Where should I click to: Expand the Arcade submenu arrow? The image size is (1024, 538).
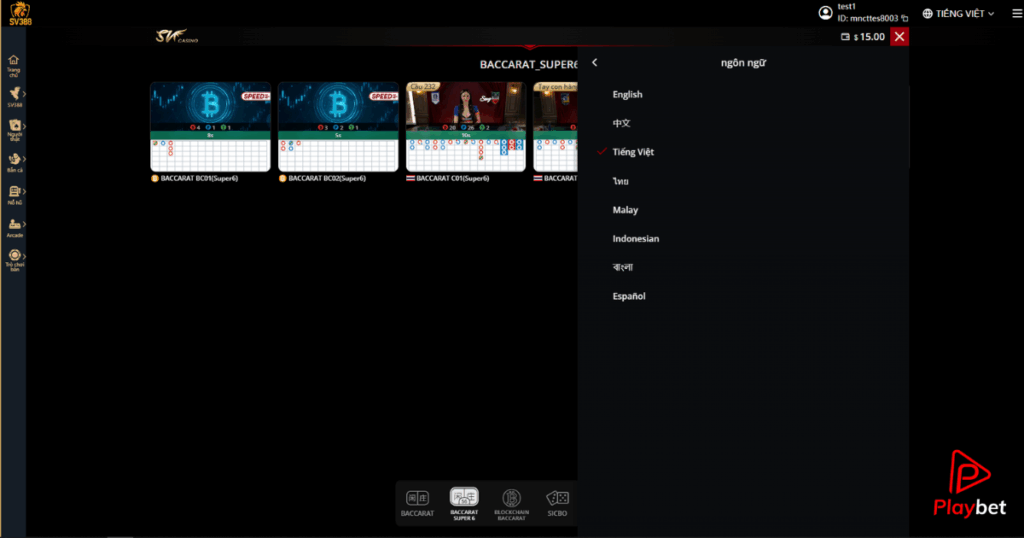[24, 224]
